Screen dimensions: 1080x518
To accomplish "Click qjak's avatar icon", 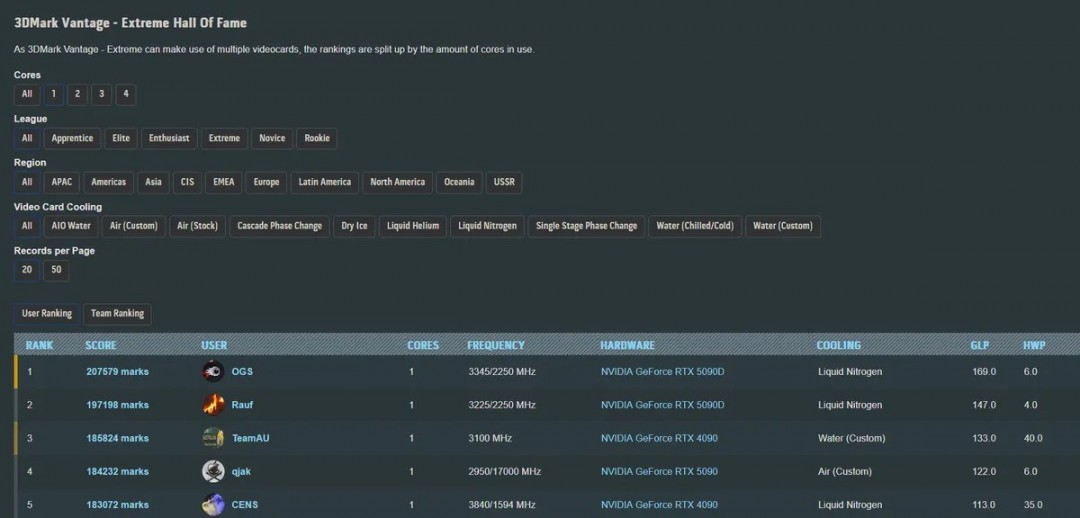I will (213, 471).
